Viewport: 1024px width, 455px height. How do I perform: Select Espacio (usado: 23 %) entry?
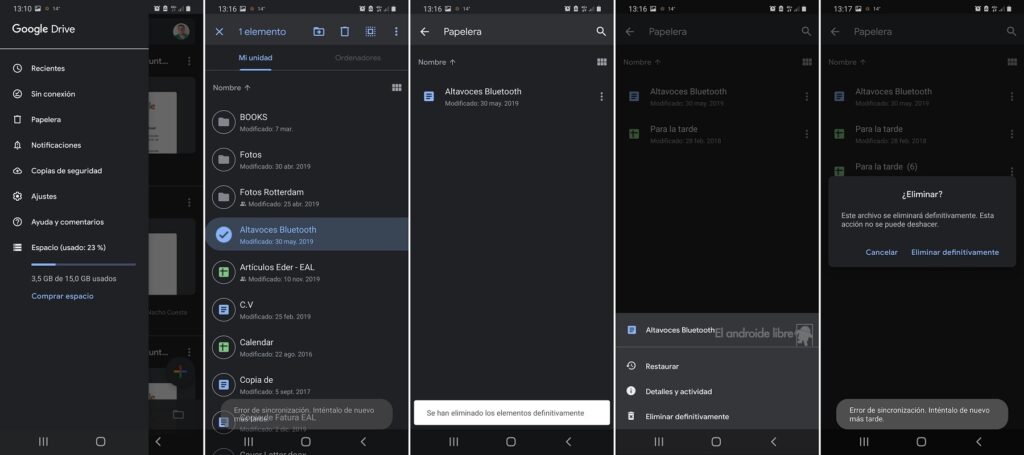(x=69, y=247)
